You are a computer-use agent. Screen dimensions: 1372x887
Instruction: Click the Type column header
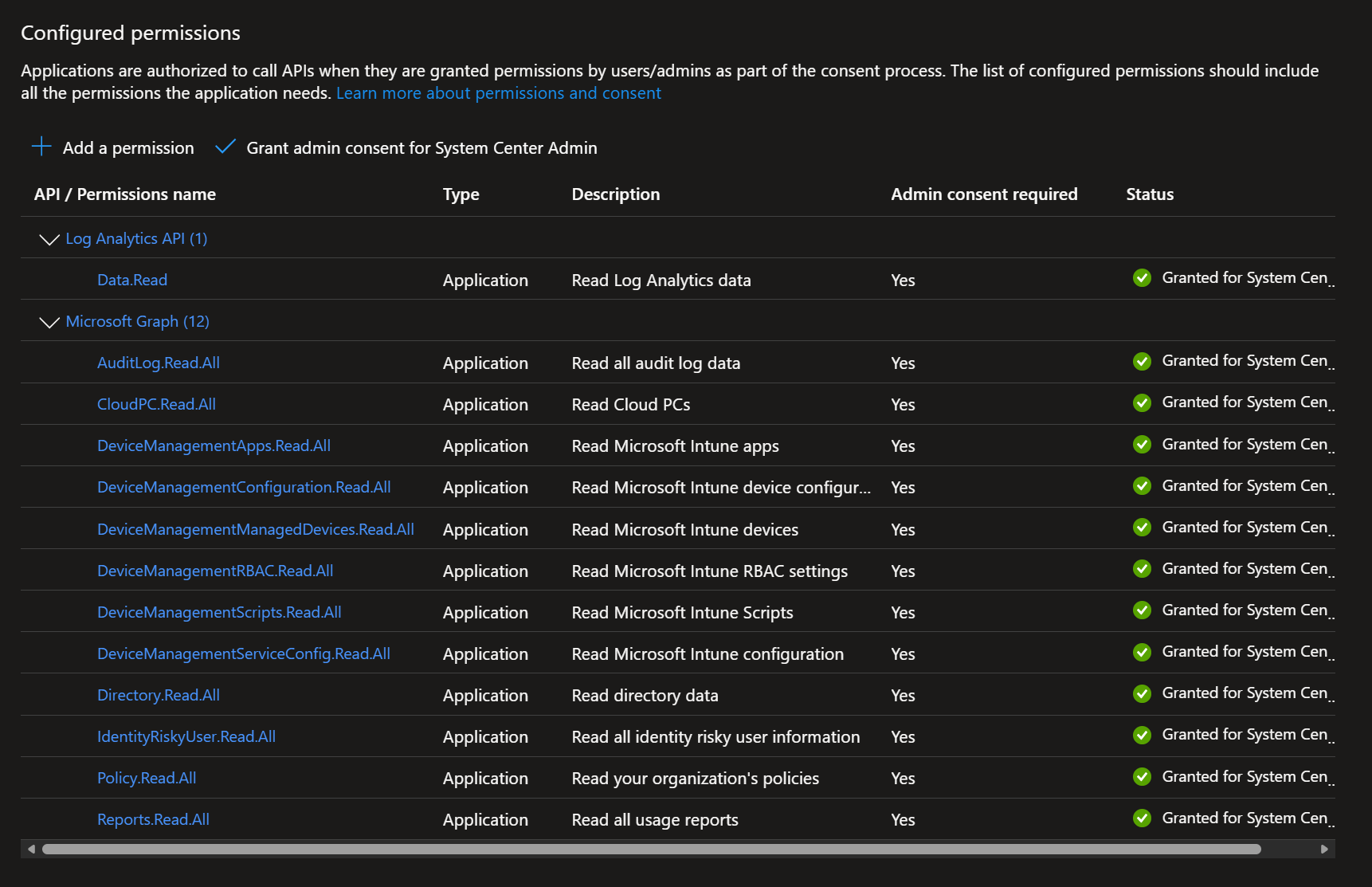461,194
